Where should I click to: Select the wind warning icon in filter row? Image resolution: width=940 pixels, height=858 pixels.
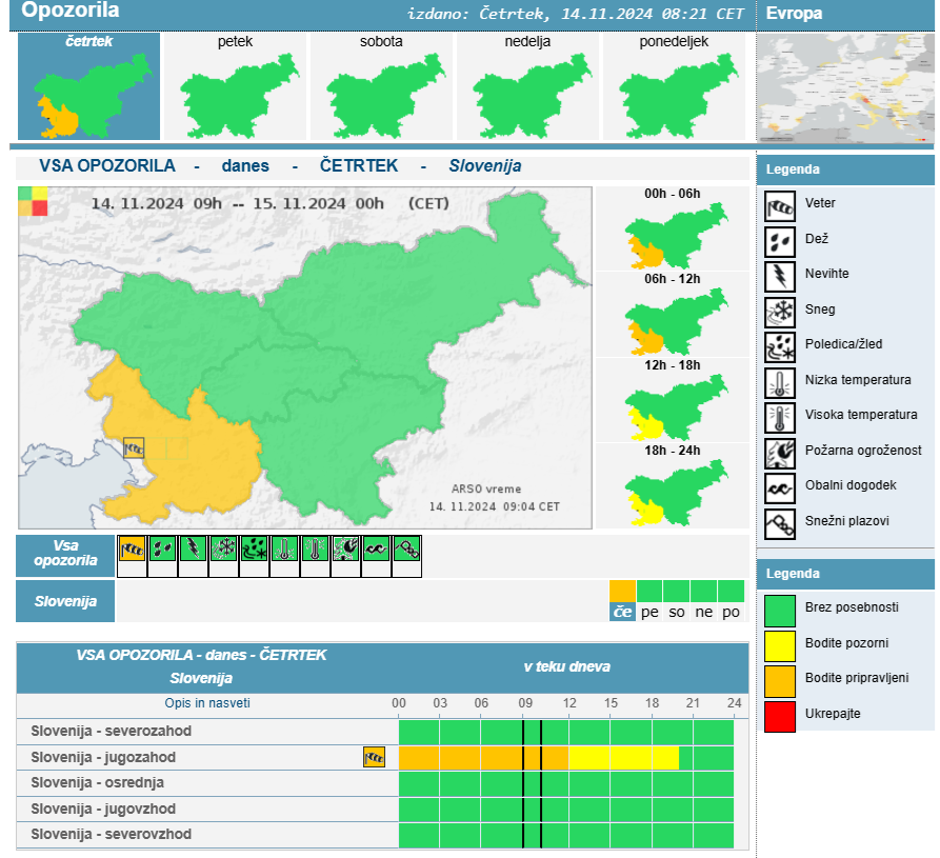coord(132,549)
